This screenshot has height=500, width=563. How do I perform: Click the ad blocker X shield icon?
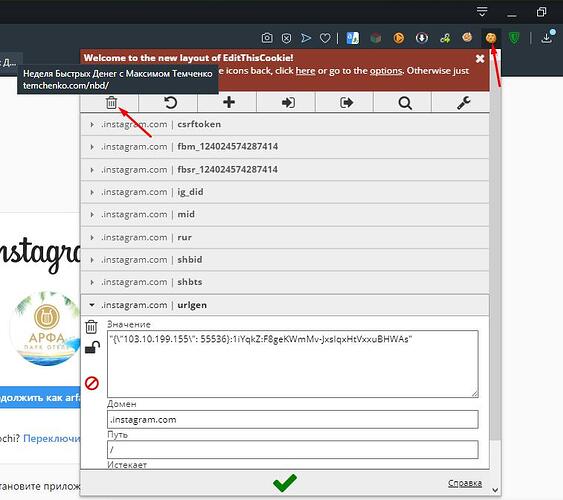point(286,38)
